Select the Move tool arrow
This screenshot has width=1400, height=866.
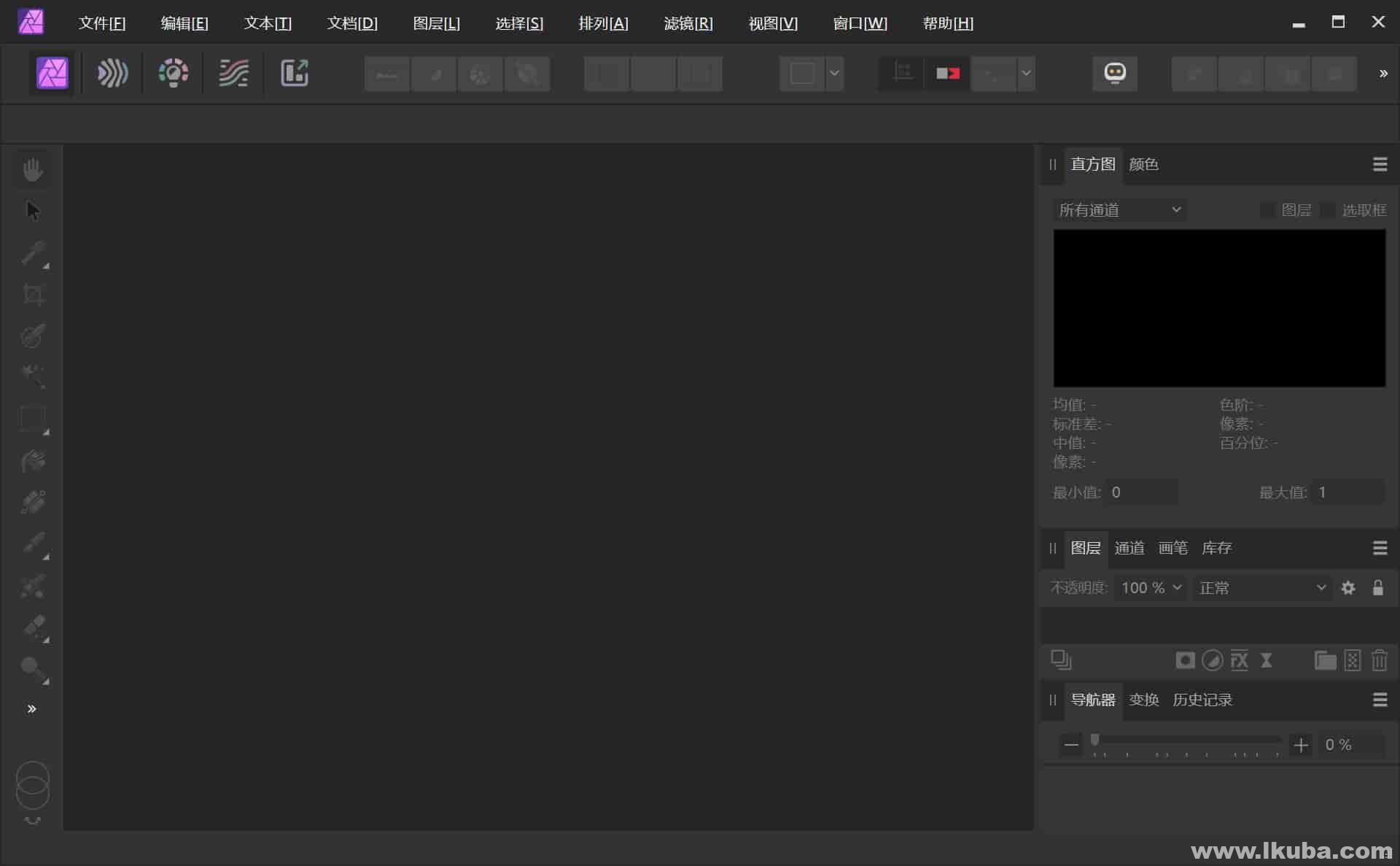[33, 211]
